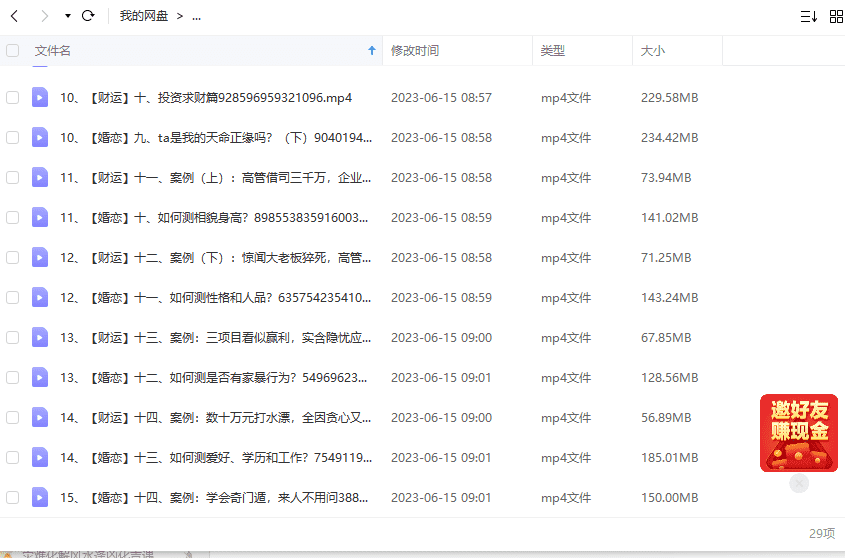Switch to grid view layout
The image size is (845, 558).
pos(836,16)
